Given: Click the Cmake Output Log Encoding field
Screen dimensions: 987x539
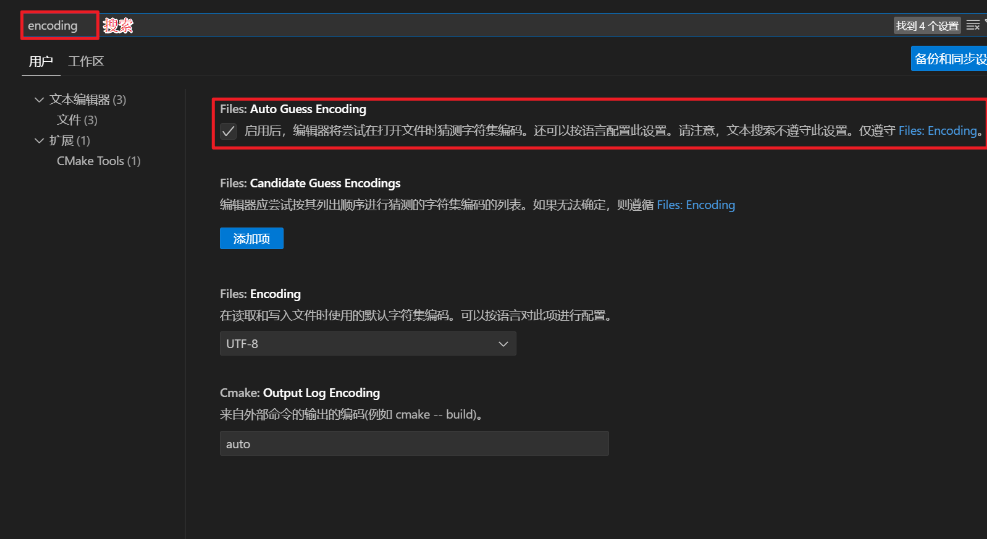Looking at the screenshot, I should 414,443.
